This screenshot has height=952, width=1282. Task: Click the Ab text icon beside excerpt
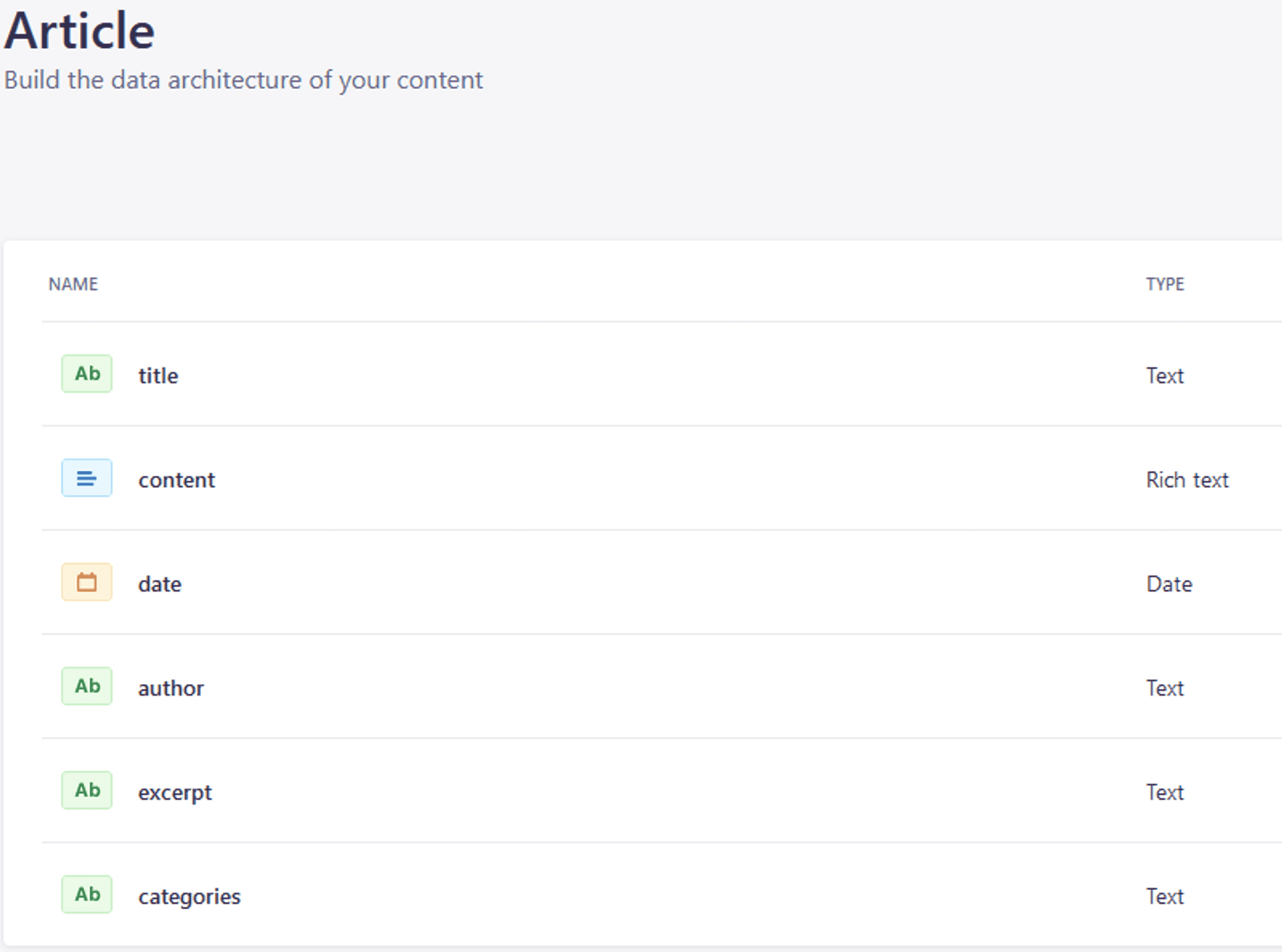[87, 790]
